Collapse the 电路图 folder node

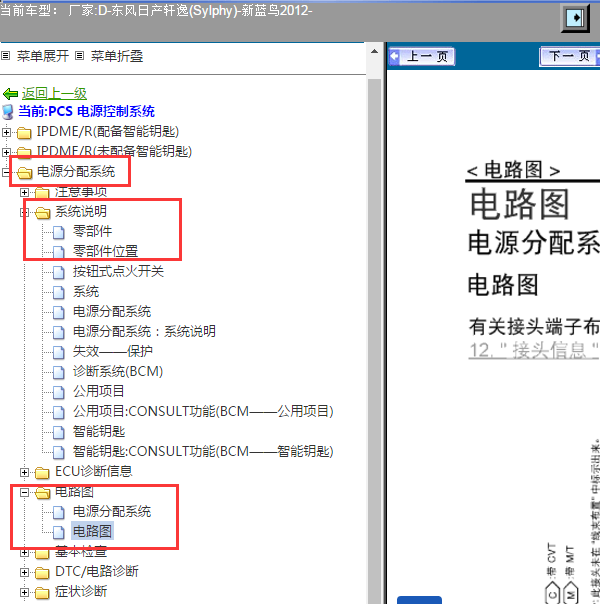24,493
